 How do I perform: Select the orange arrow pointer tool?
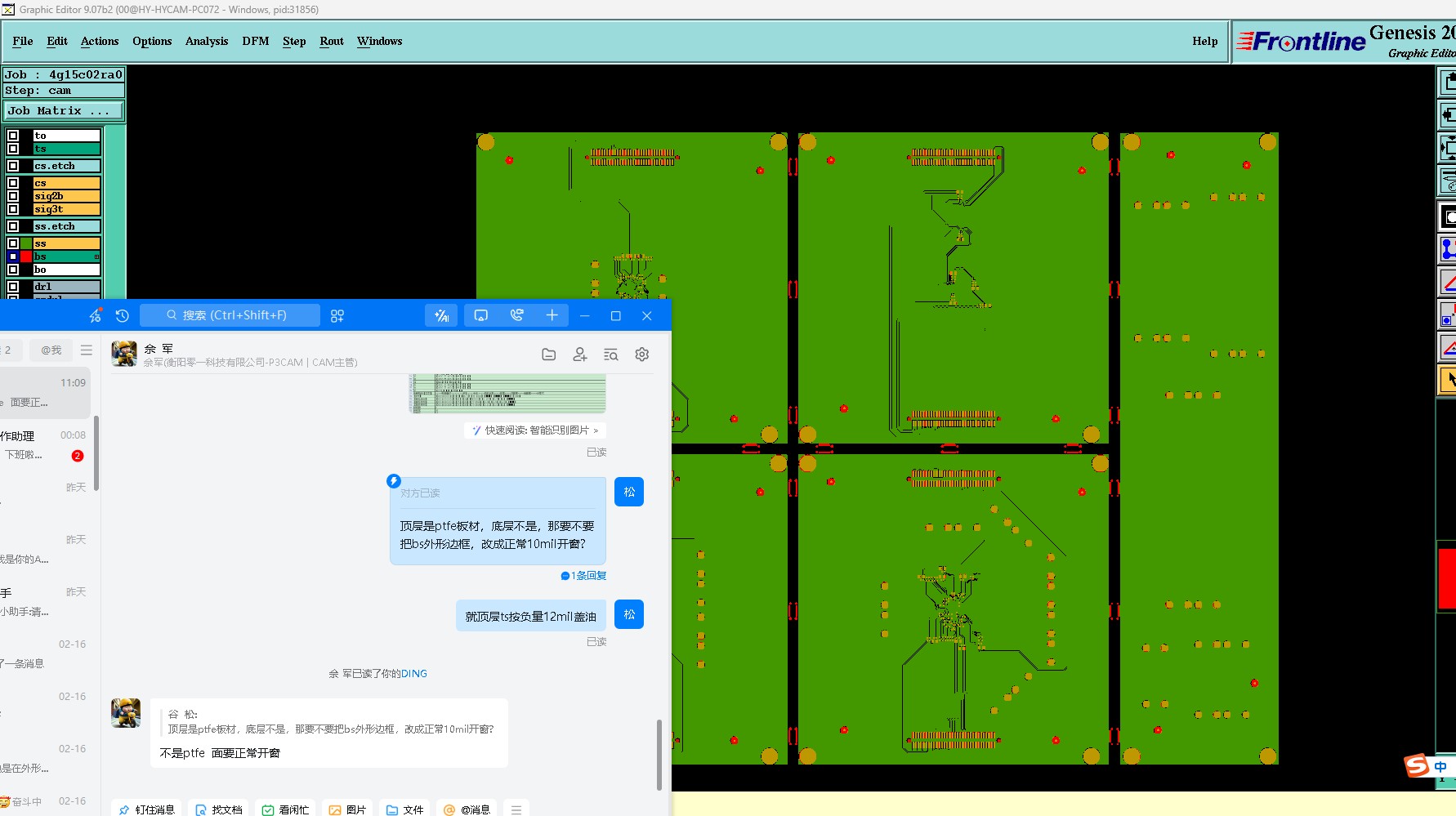pyautogui.click(x=1447, y=380)
